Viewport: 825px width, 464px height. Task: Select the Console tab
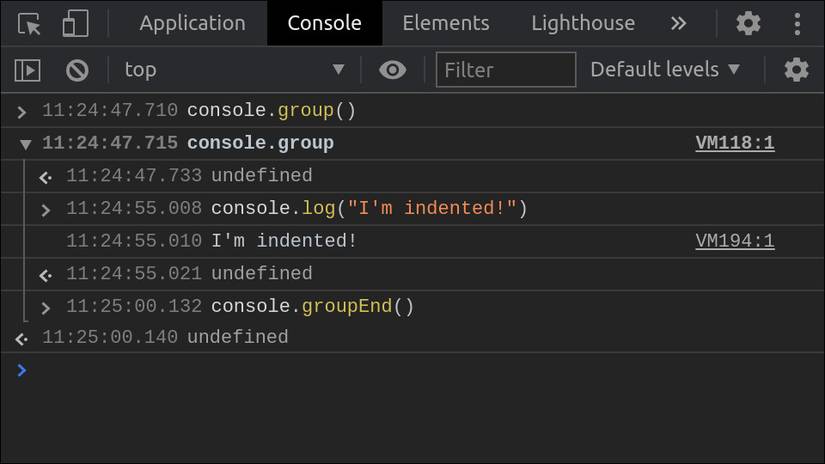click(324, 23)
